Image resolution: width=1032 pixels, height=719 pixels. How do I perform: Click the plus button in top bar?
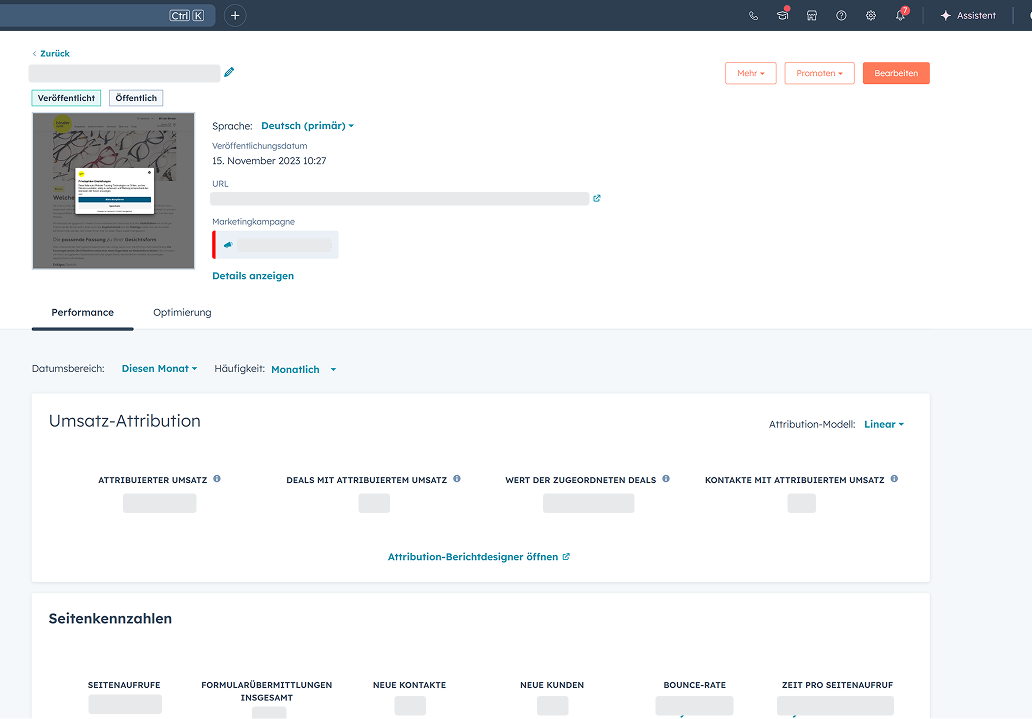click(235, 15)
